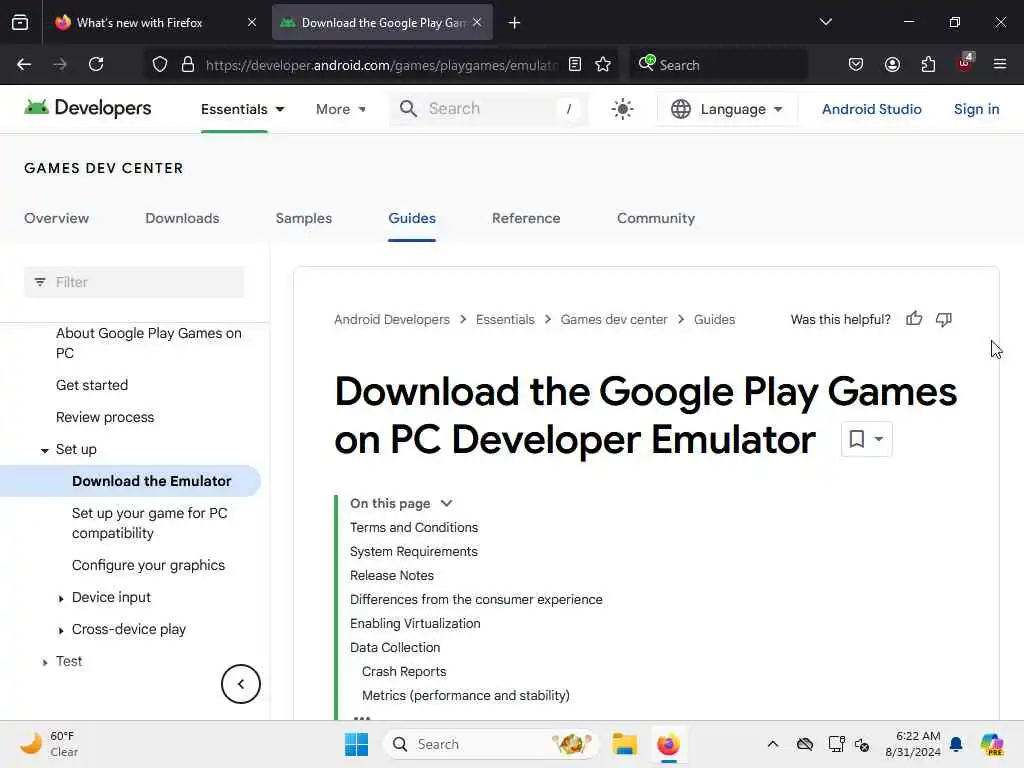
Task: Expand the Test tree section
Action: pos(44,662)
